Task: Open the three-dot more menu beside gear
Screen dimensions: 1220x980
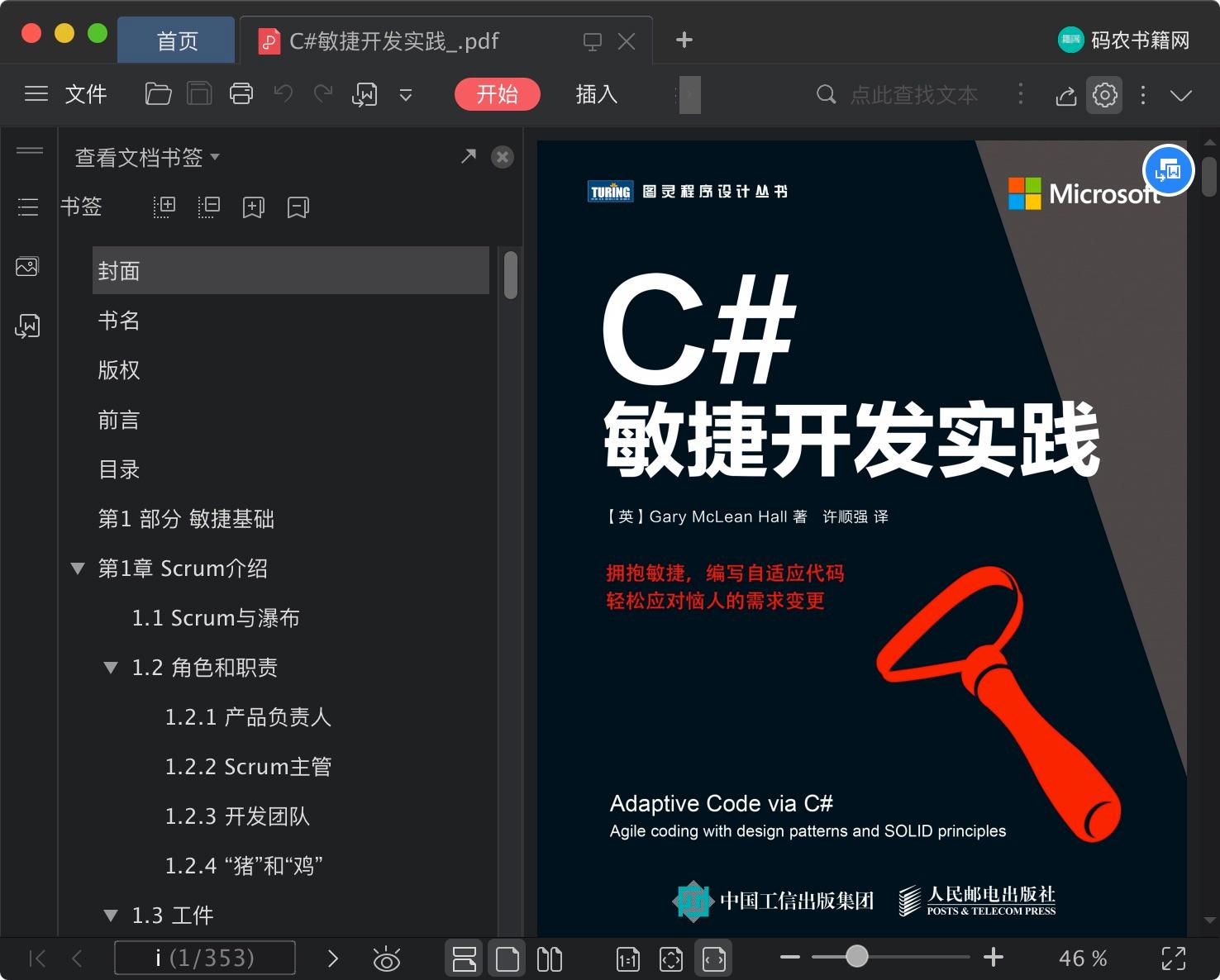Action: 1143,95
